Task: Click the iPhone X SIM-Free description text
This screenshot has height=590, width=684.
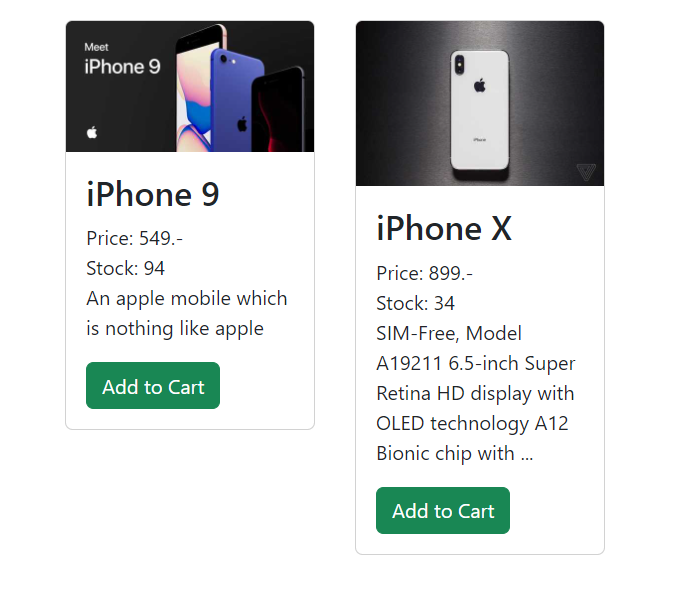Action: click(475, 393)
